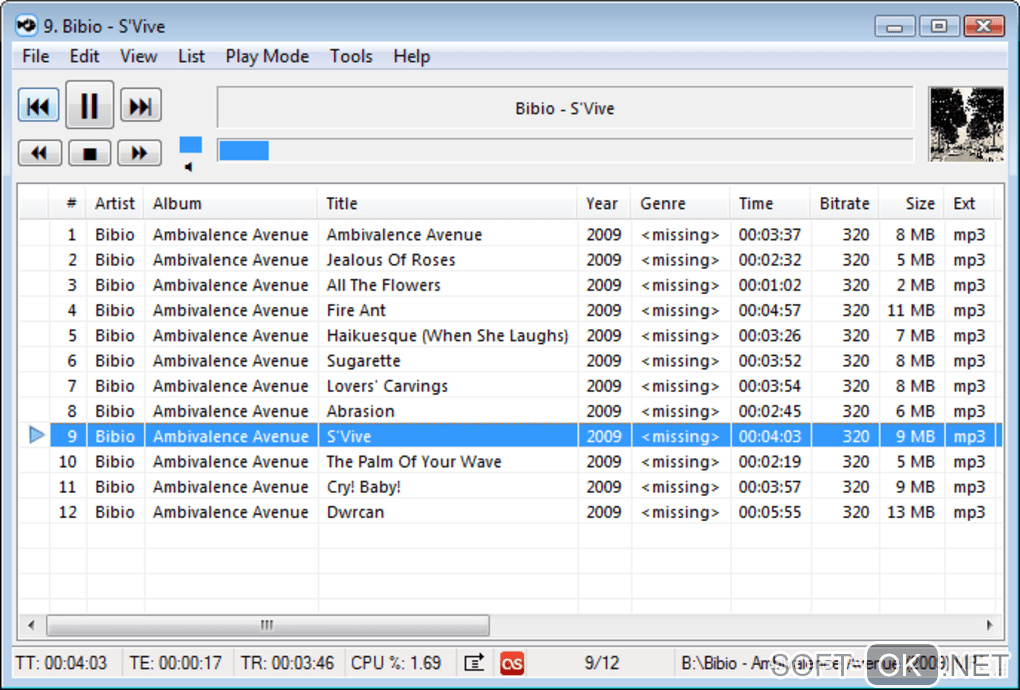Click the song progress seek bar
The image size is (1020, 690).
(x=565, y=150)
